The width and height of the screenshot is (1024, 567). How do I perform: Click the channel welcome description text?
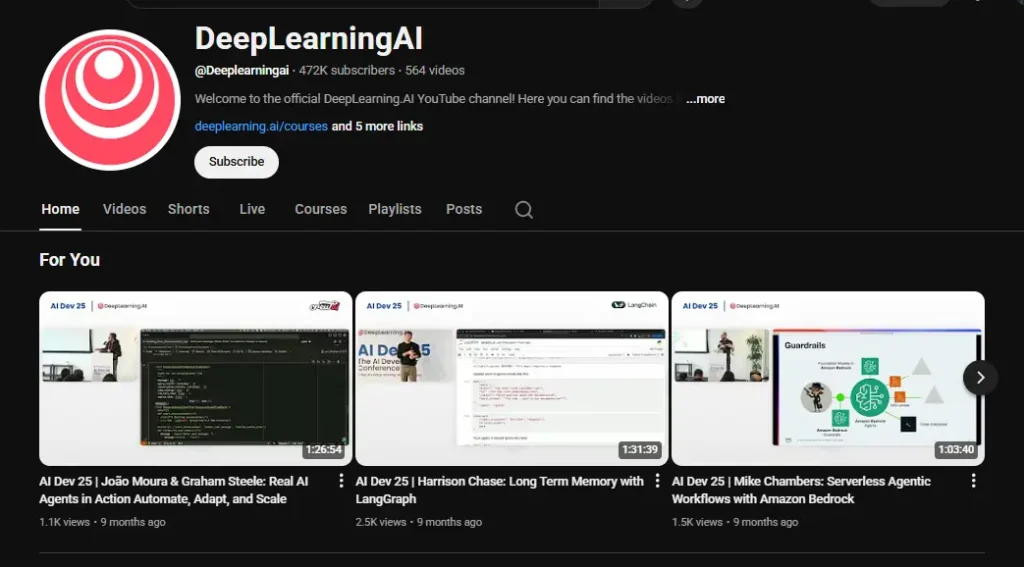pyautogui.click(x=438, y=99)
